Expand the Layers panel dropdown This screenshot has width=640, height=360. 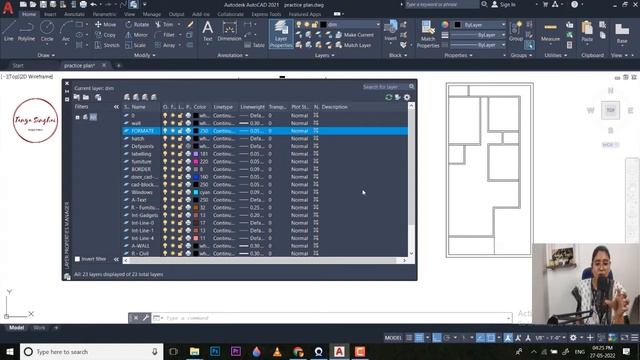[324, 55]
